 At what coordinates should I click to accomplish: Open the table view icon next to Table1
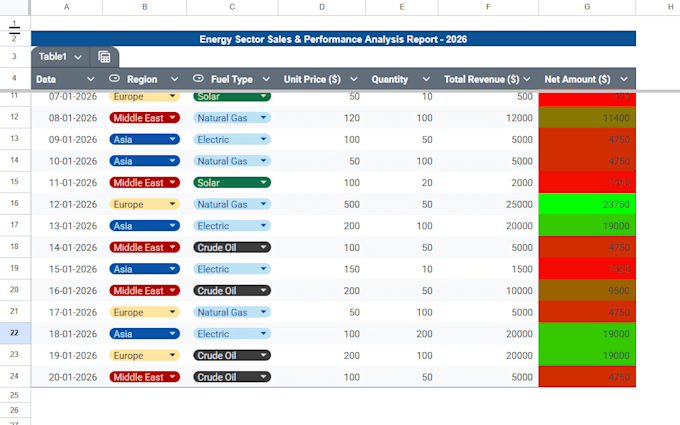pyautogui.click(x=104, y=57)
